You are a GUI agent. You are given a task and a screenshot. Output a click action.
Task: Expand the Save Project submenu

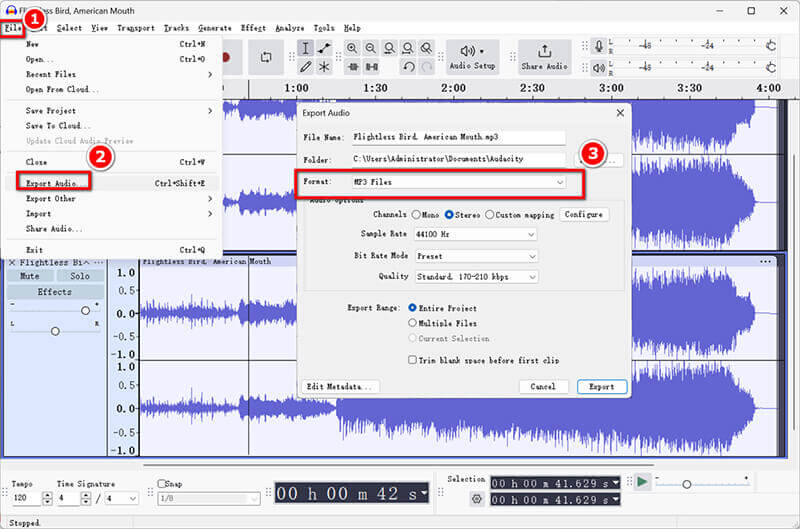click(x=113, y=111)
